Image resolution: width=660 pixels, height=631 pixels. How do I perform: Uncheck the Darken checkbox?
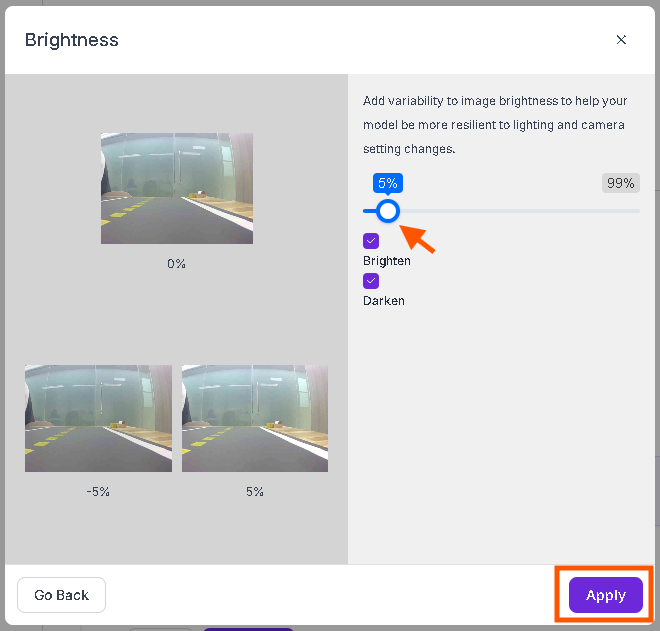point(371,281)
